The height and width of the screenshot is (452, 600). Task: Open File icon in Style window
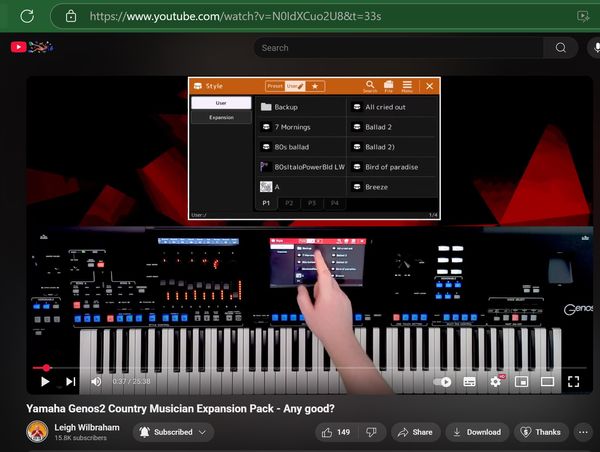(388, 86)
